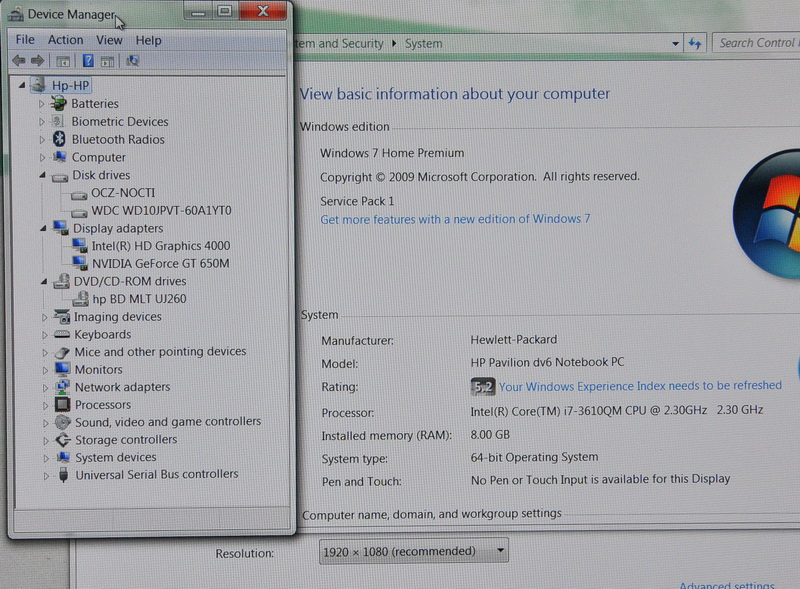
Task: Click 'Your Windows Experience Index needs to be refreshed'
Action: 640,386
